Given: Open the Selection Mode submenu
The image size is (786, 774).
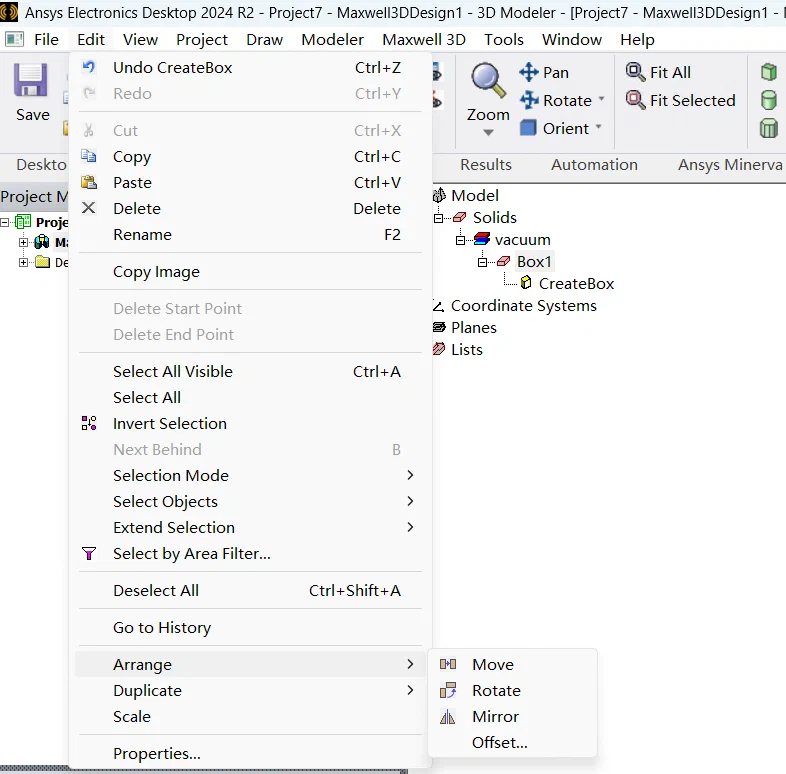Looking at the screenshot, I should click(x=250, y=475).
